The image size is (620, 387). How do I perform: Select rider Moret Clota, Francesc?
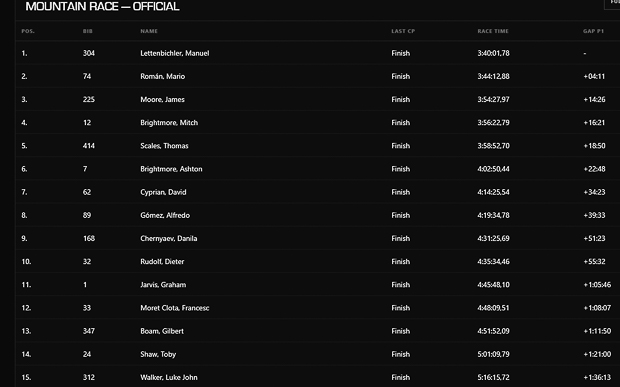174,308
